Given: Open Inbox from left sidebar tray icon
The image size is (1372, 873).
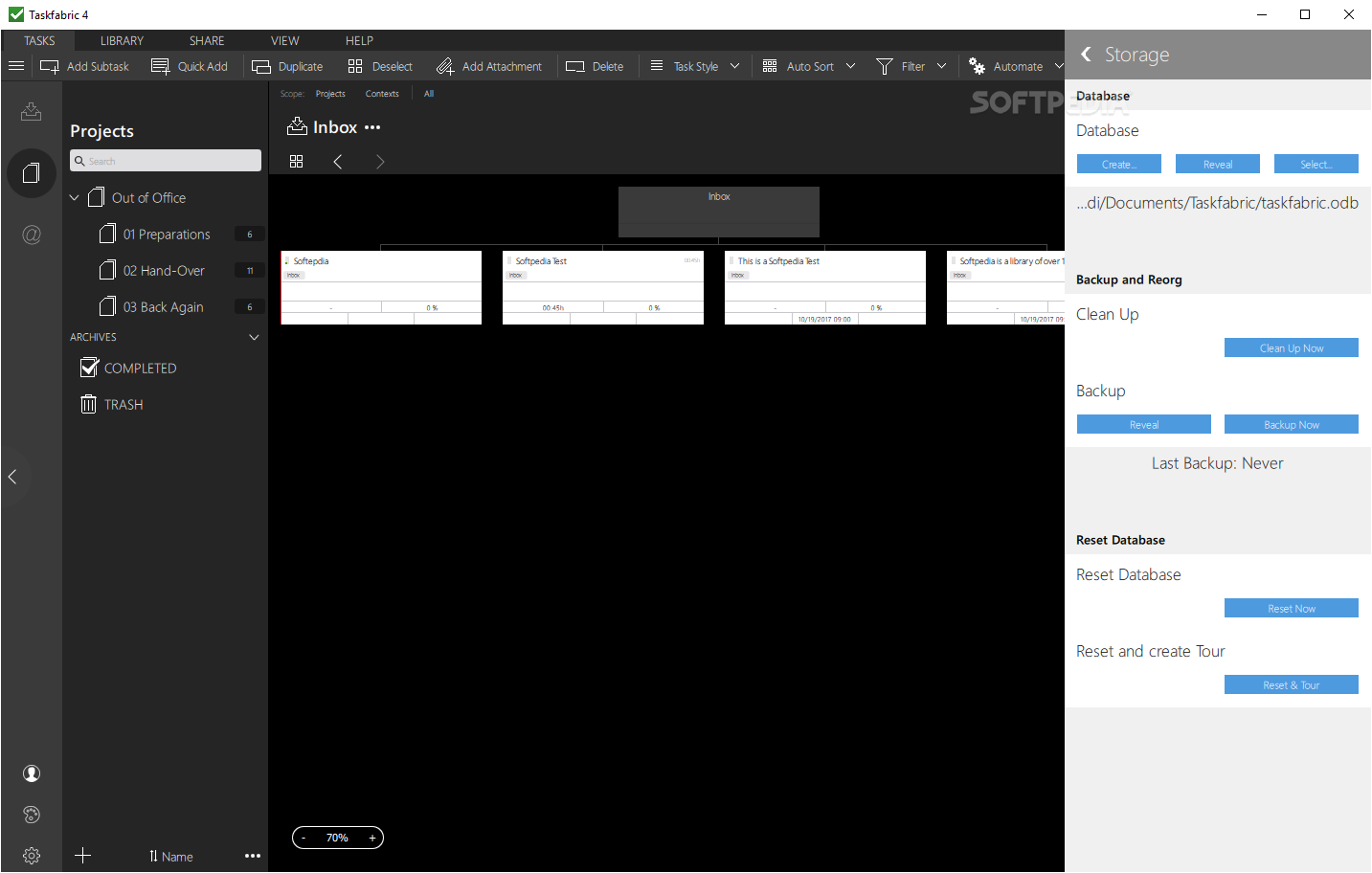Looking at the screenshot, I should pos(31,111).
